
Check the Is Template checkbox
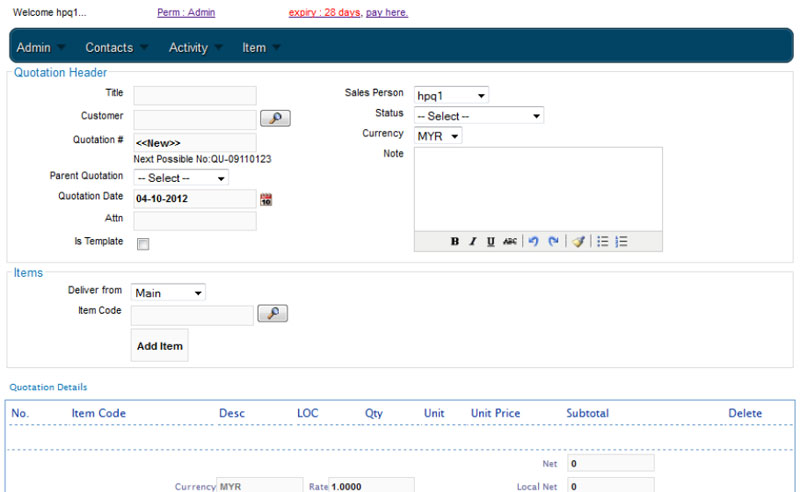[x=143, y=244]
